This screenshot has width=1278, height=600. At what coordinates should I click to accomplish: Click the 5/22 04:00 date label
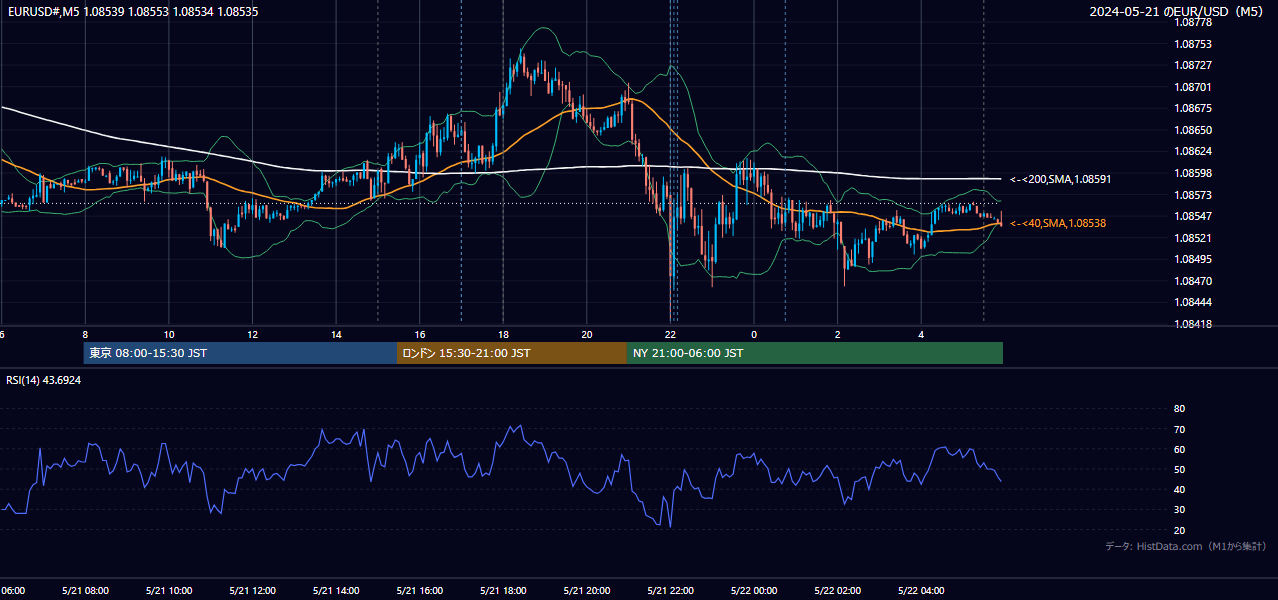coord(921,590)
